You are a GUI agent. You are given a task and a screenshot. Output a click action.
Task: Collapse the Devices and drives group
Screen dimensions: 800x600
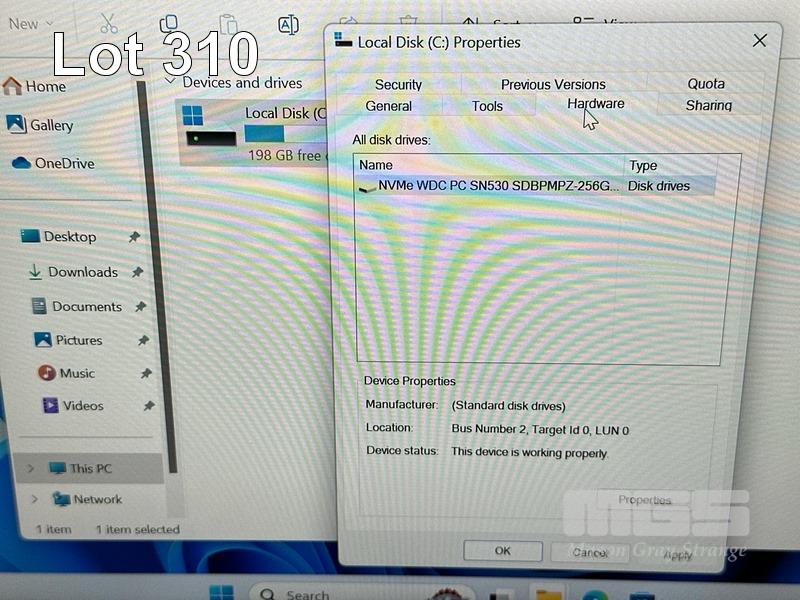(170, 82)
